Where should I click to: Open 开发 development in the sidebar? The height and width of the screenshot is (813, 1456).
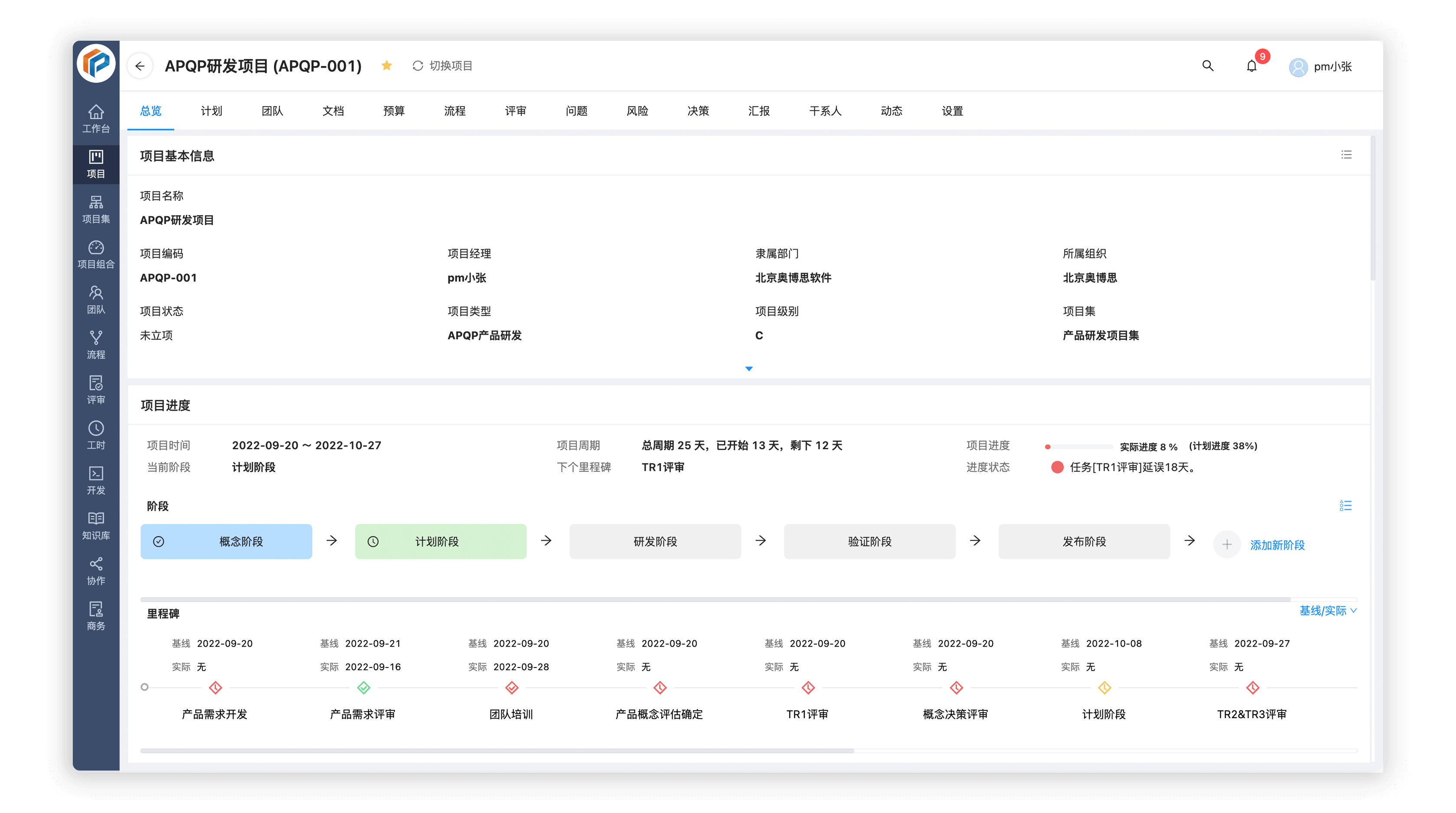tap(95, 481)
